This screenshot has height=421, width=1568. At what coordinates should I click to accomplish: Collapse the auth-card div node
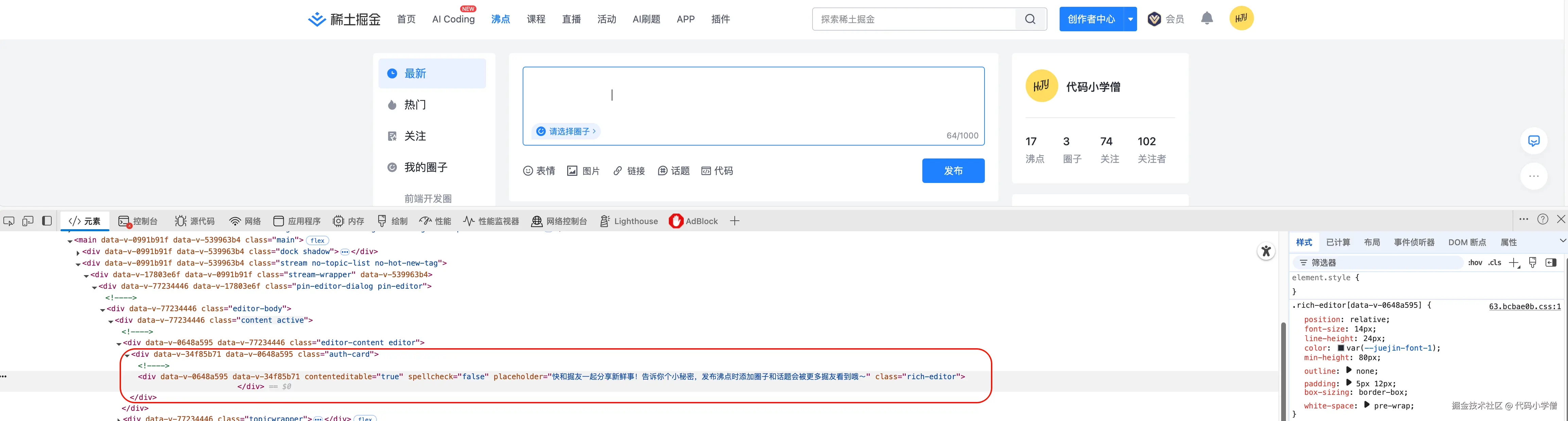[x=127, y=355]
